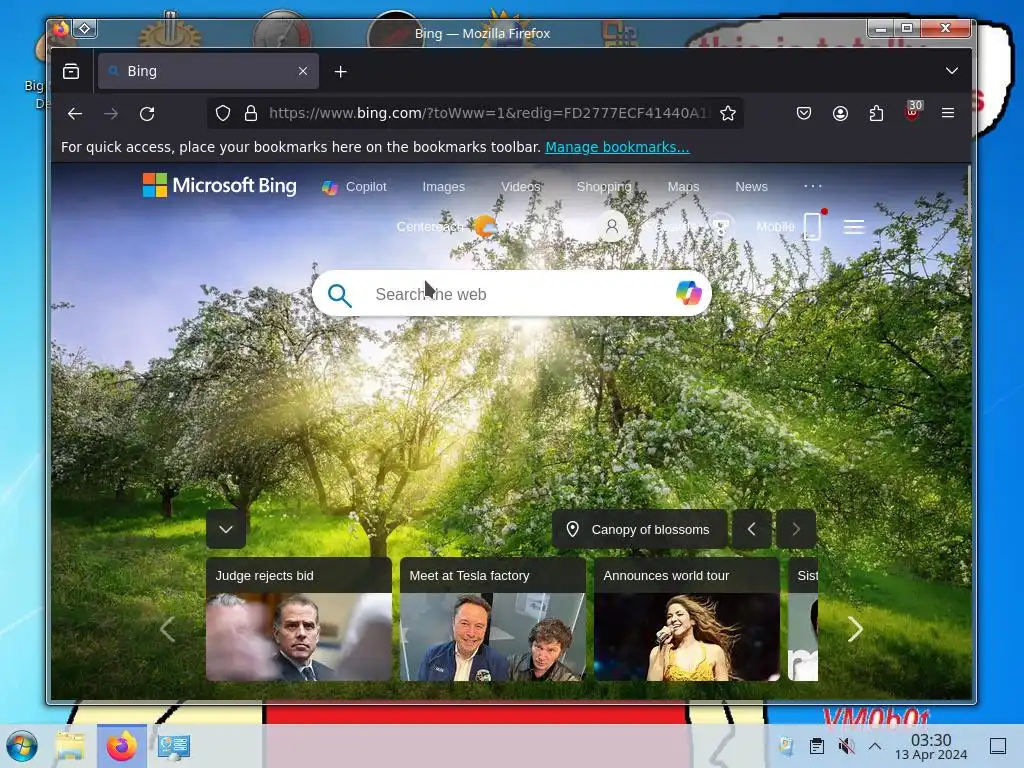Focus the Search the web box

pyautogui.click(x=511, y=294)
